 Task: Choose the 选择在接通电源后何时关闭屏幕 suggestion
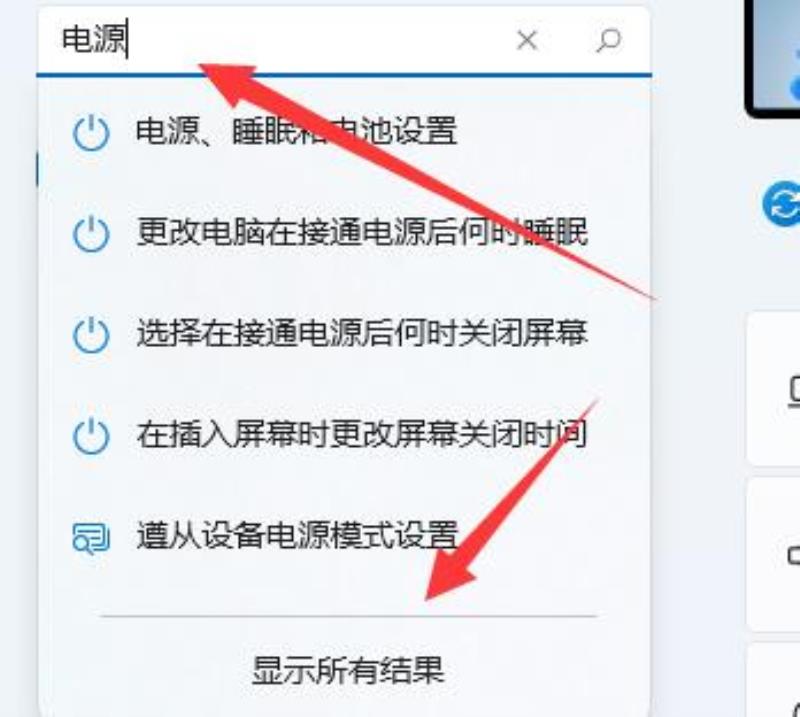344,334
